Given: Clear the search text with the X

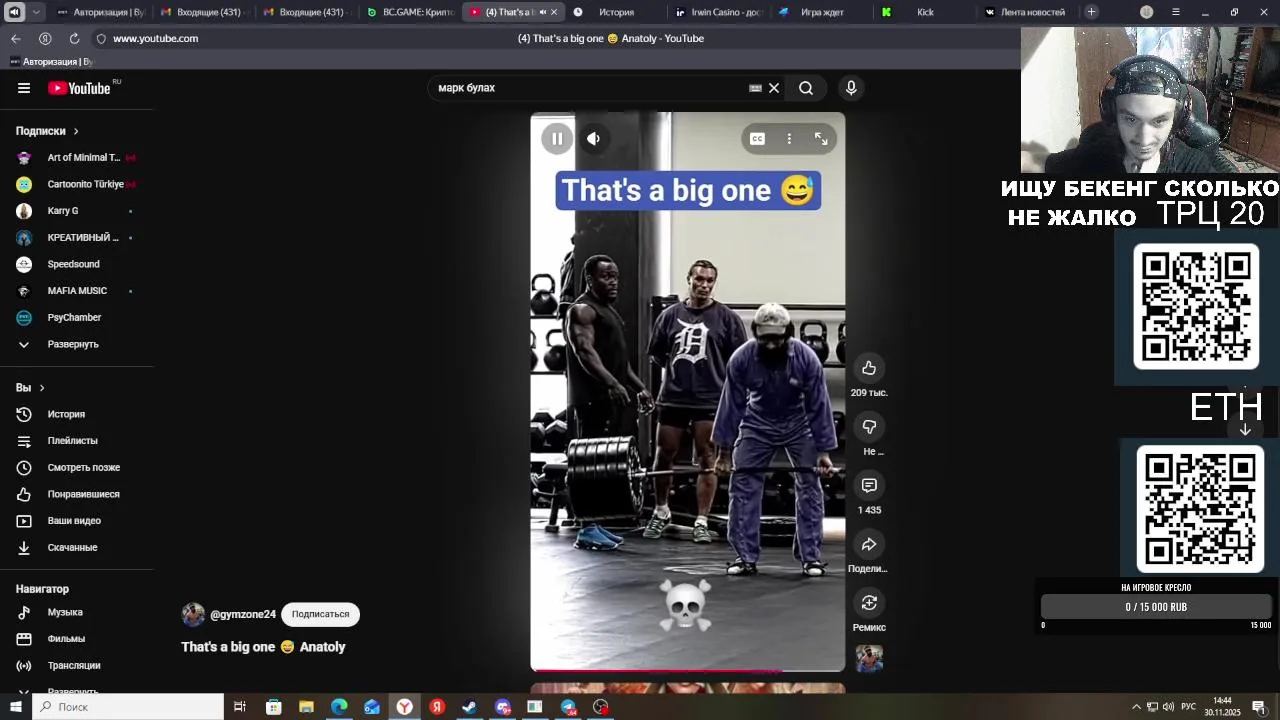Looking at the screenshot, I should (774, 88).
